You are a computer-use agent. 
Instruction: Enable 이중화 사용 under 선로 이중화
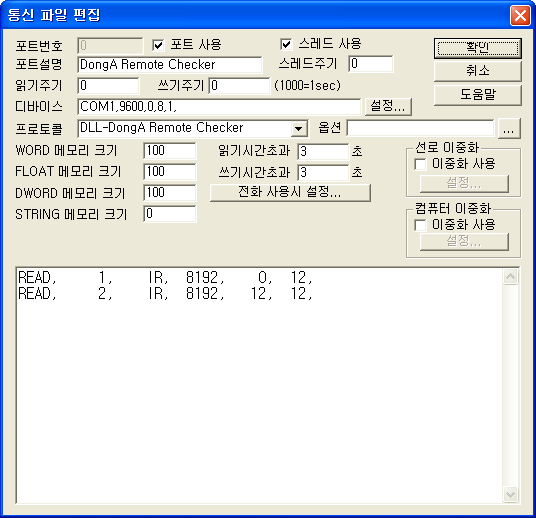pos(420,164)
